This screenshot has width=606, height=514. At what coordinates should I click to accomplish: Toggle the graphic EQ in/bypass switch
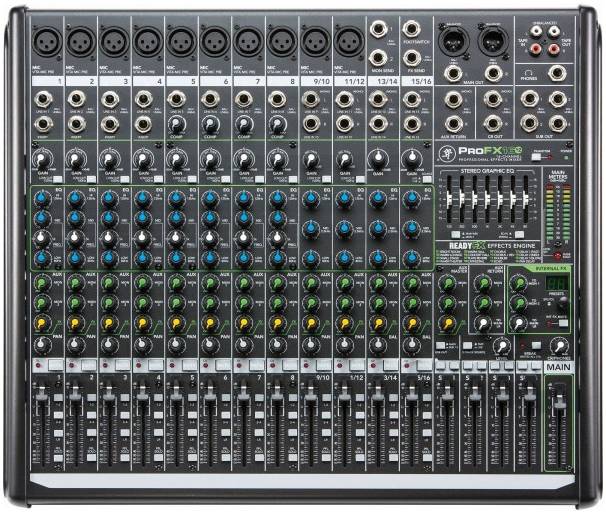[x=519, y=234]
